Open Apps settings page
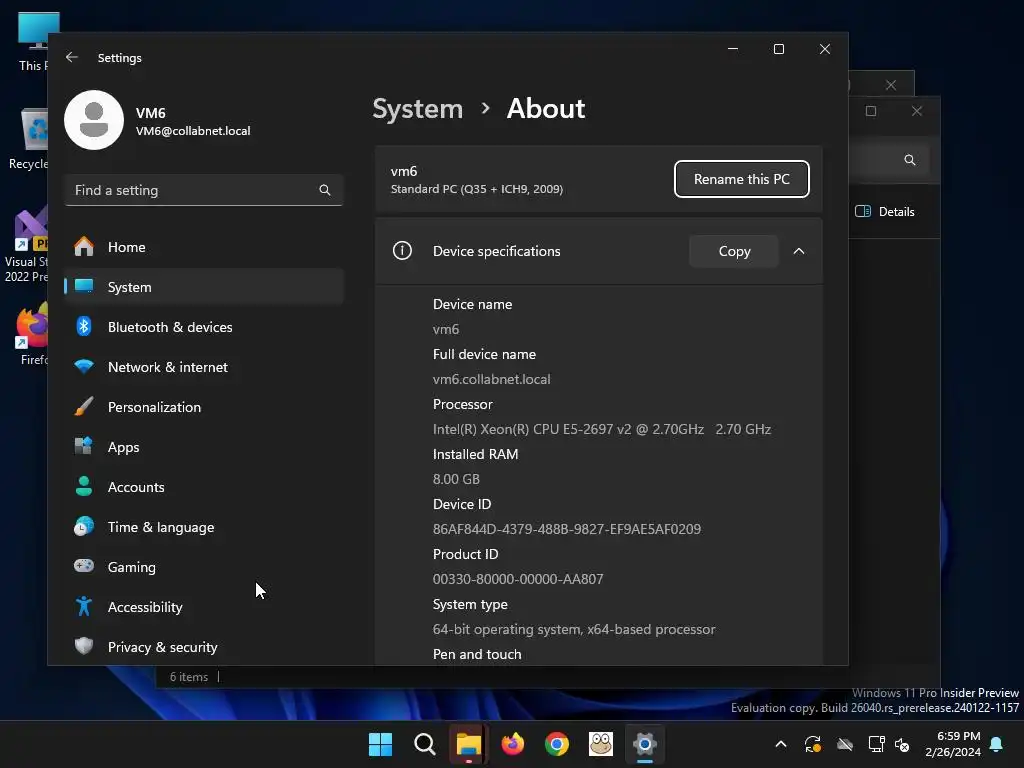The height and width of the screenshot is (768, 1024). pyautogui.click(x=204, y=447)
